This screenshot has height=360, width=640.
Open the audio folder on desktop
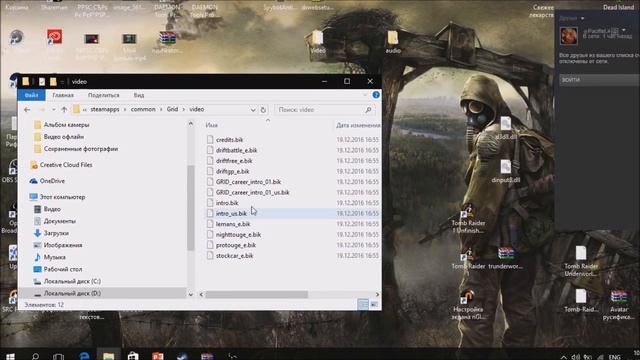pos(393,42)
